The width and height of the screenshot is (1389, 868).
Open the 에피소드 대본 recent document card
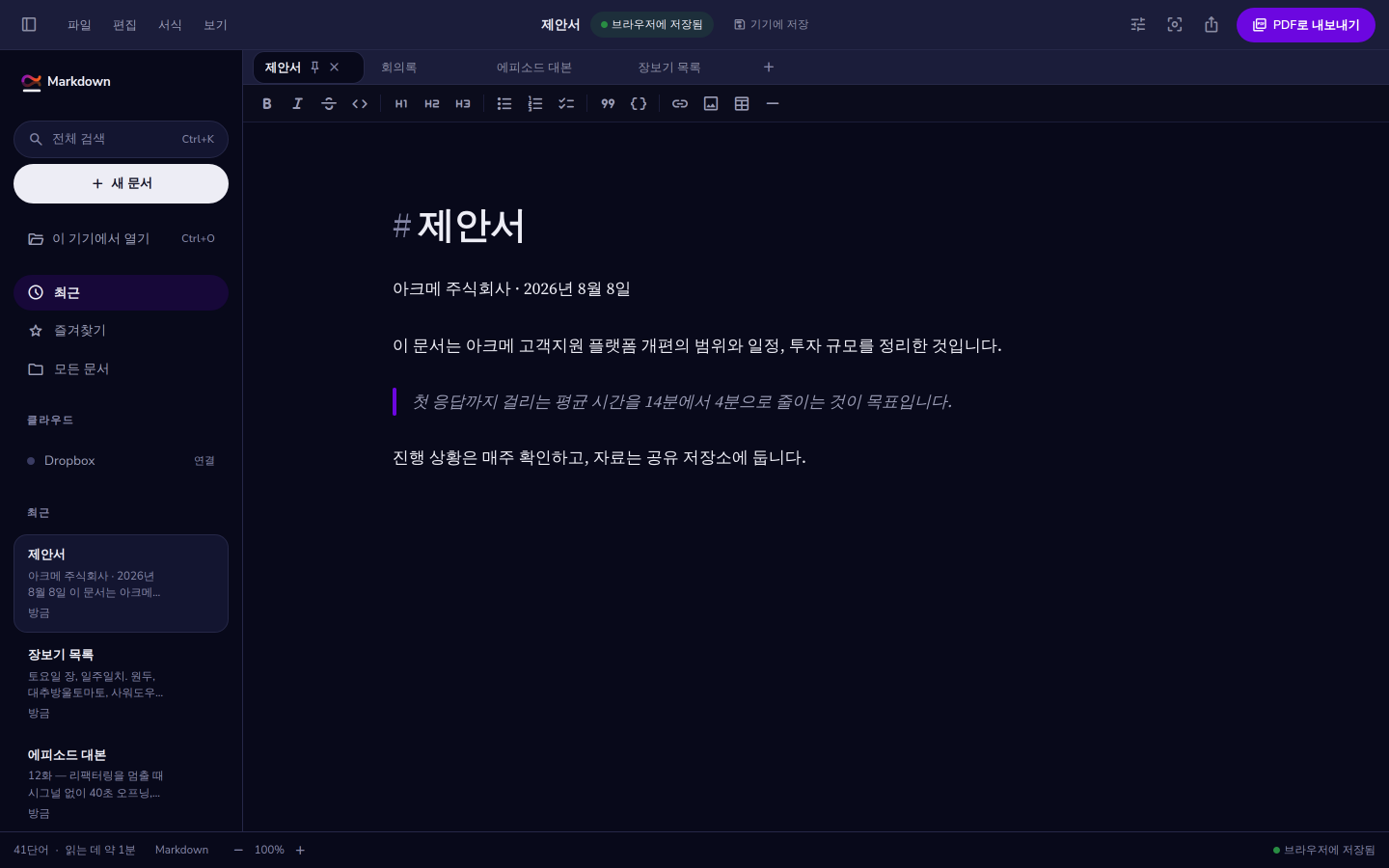click(121, 784)
